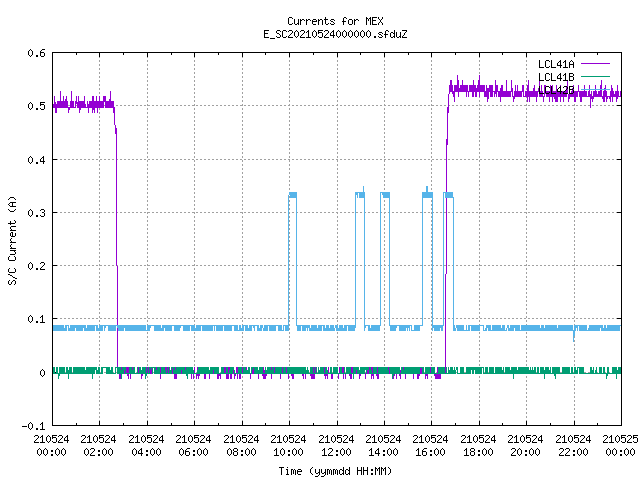Click the chart title 'Currents for MEX'

(x=335, y=21)
